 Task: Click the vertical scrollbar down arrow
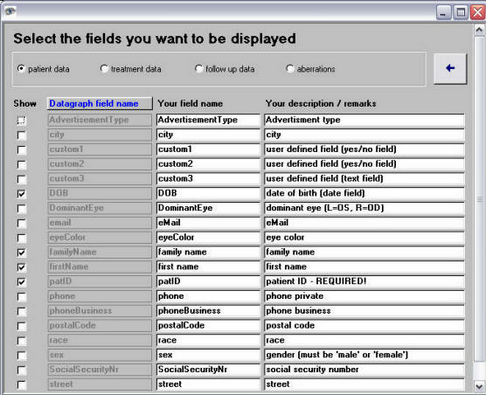[479, 387]
